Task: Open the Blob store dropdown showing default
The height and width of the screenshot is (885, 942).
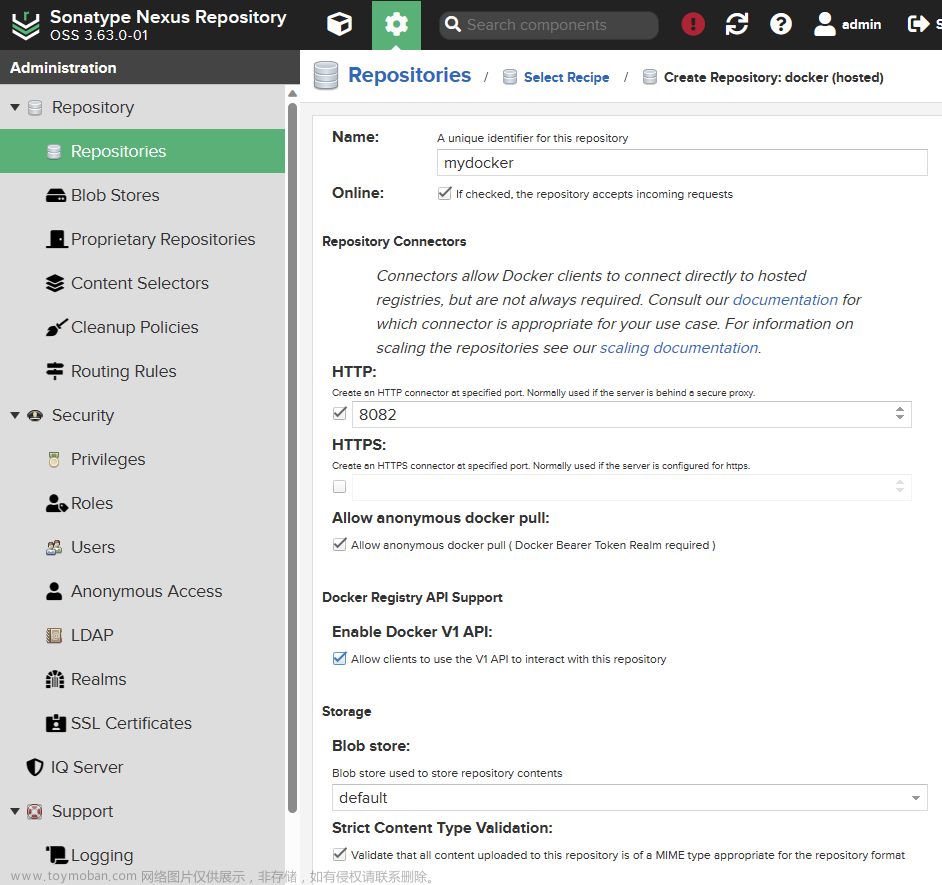Action: point(630,798)
